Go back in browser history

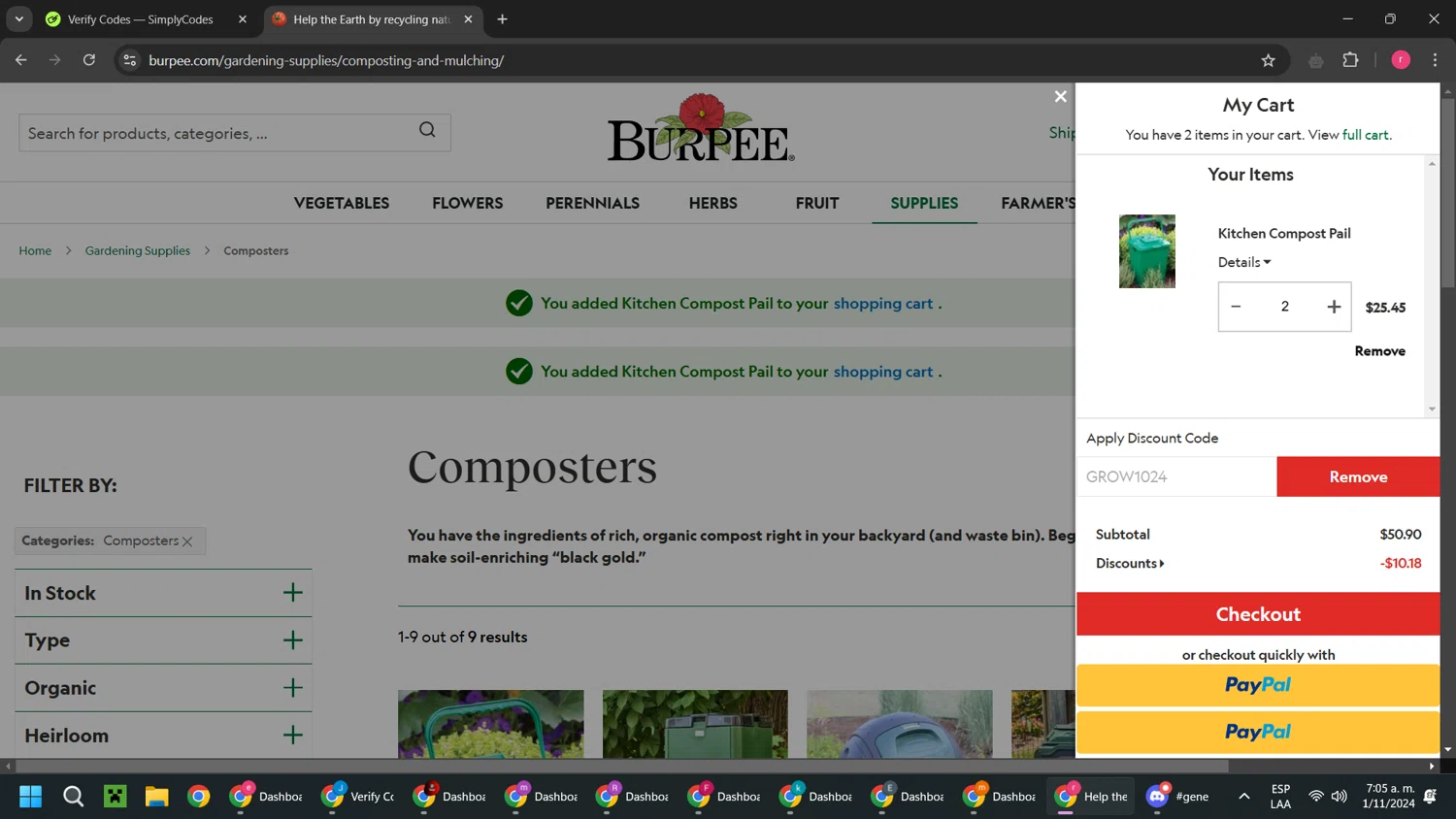tap(21, 60)
